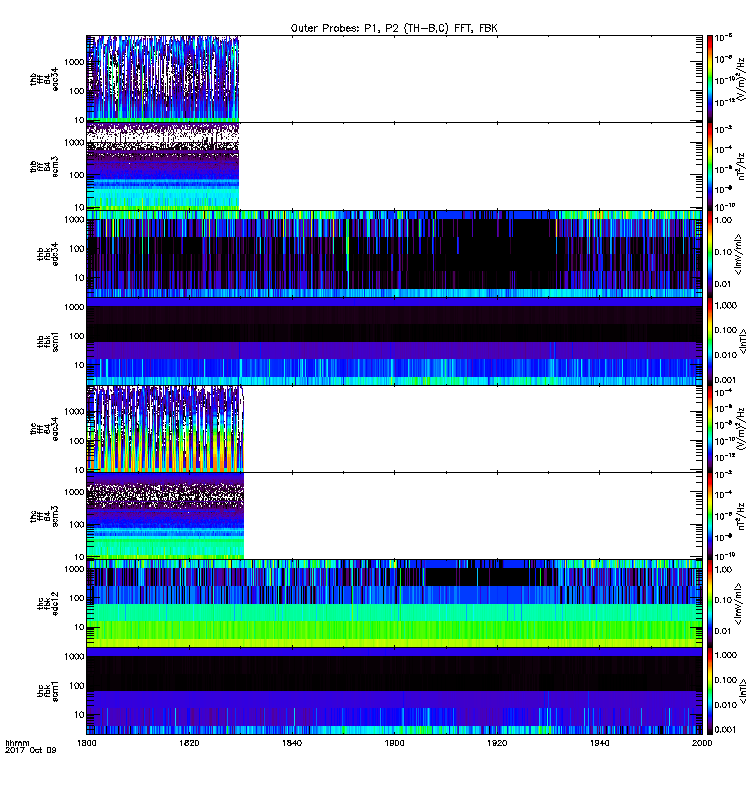Image resolution: width=750 pixels, height=800 pixels.
Task: Click the thc fff 64 scm3 spectrogram data
Action: coord(165,516)
